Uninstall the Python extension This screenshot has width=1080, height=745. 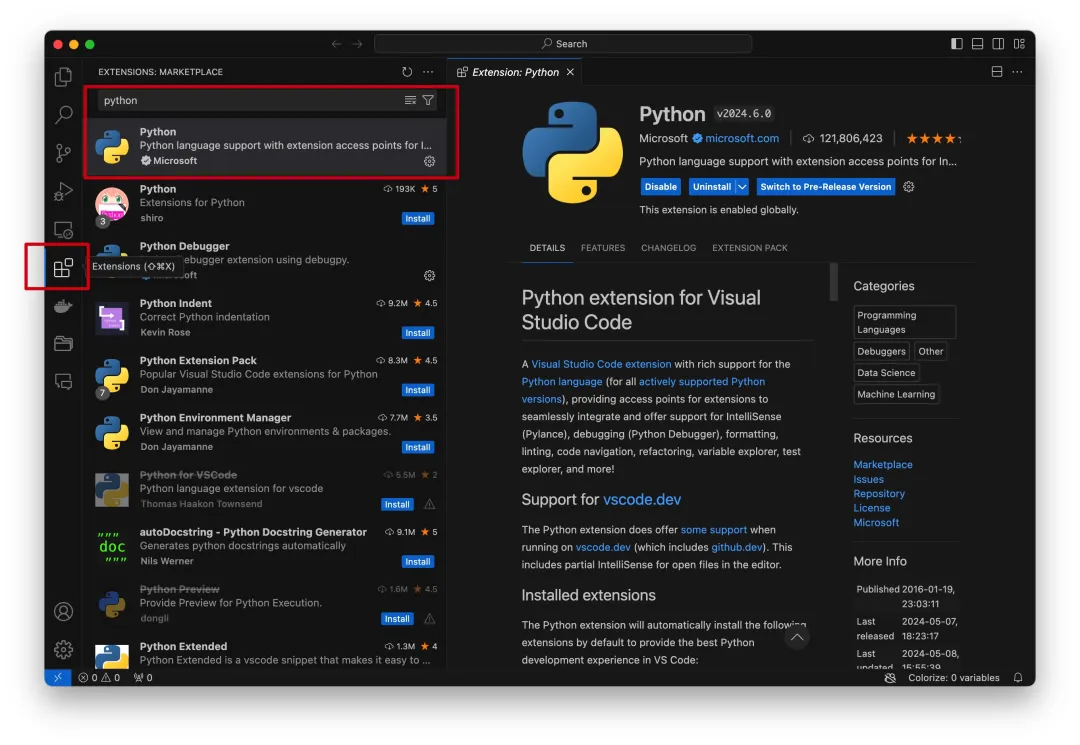tap(712, 187)
